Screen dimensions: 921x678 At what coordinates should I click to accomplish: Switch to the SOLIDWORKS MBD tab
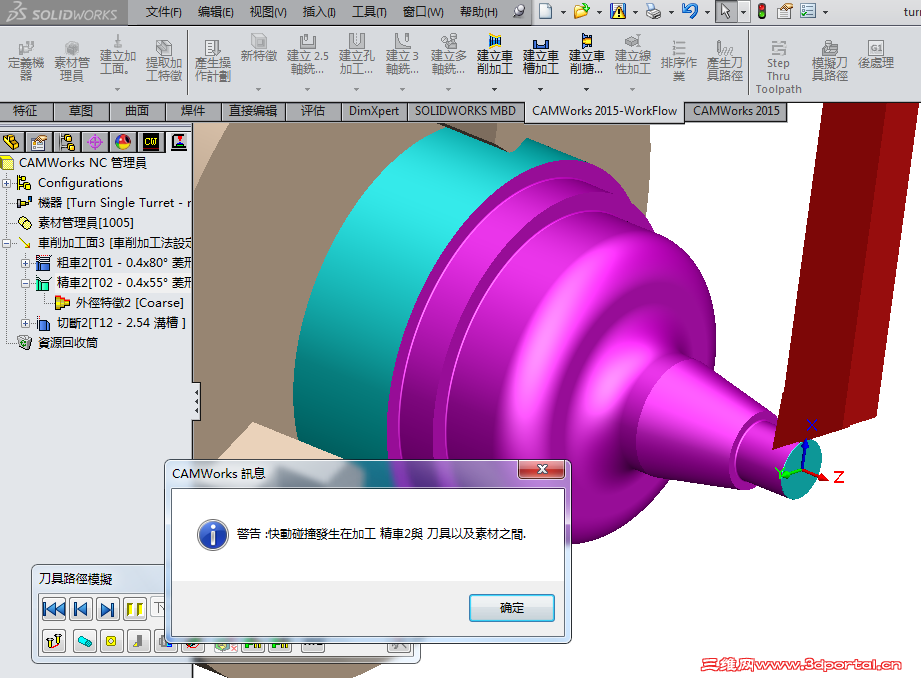click(465, 111)
